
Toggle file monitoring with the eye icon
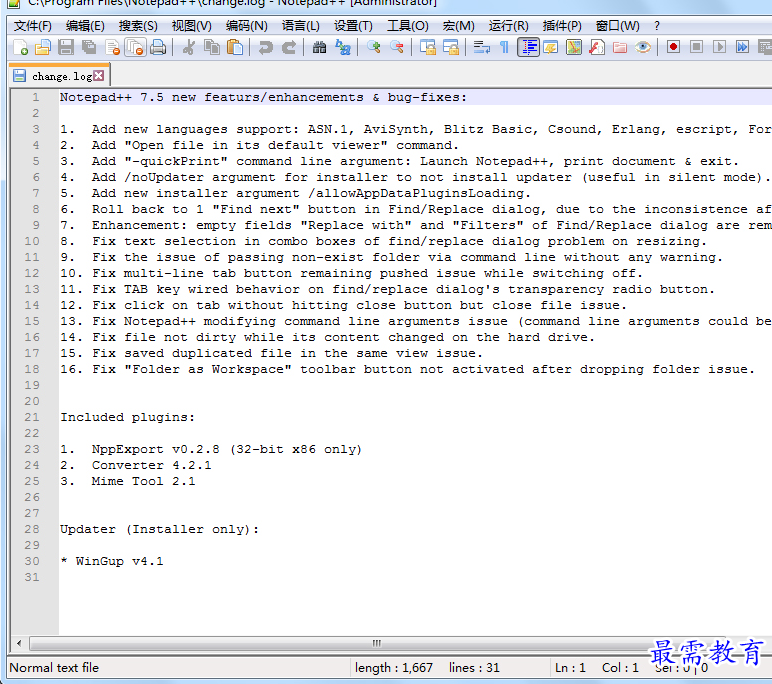tap(643, 47)
